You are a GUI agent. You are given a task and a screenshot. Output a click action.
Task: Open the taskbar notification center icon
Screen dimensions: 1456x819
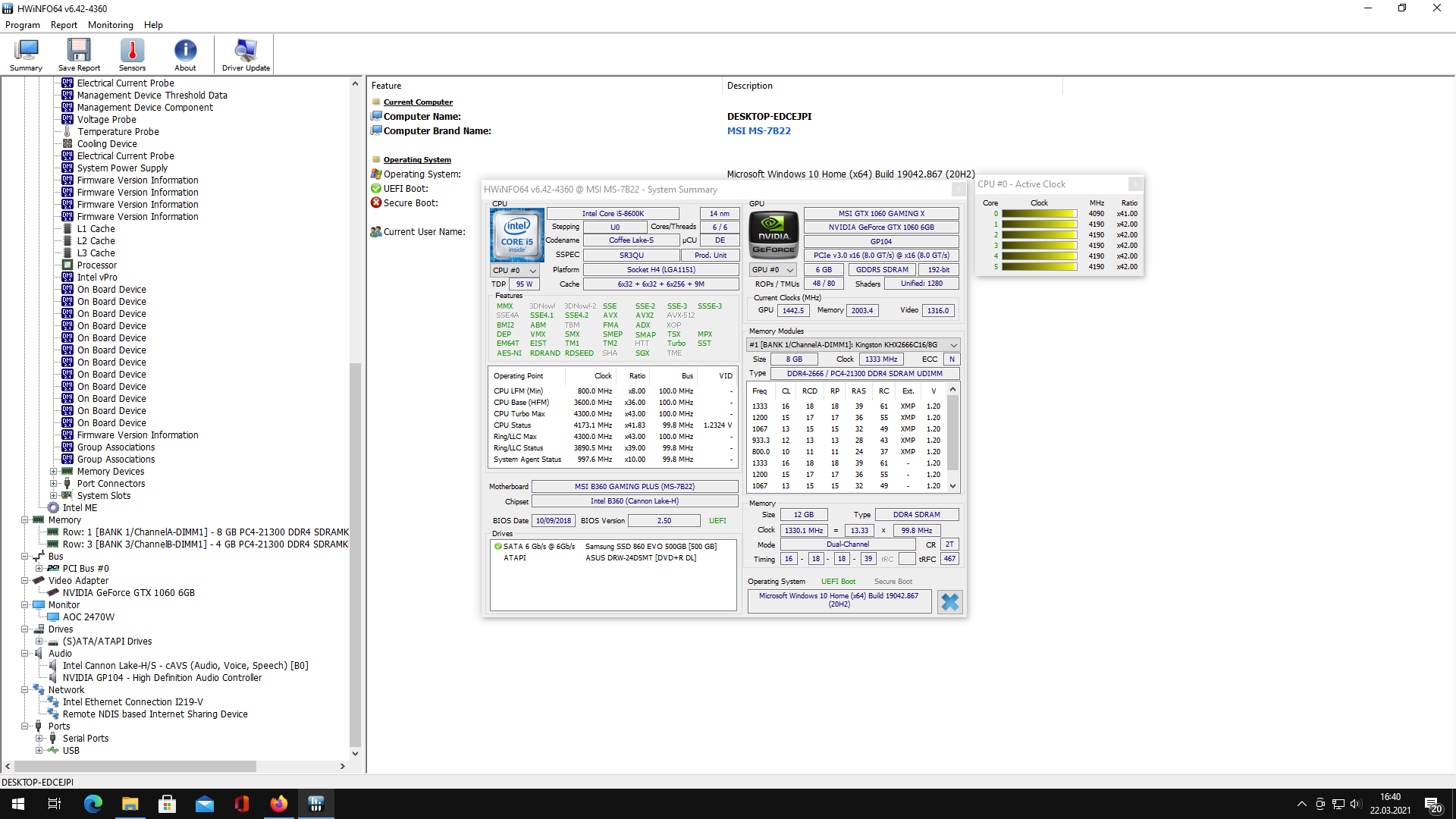click(1433, 804)
